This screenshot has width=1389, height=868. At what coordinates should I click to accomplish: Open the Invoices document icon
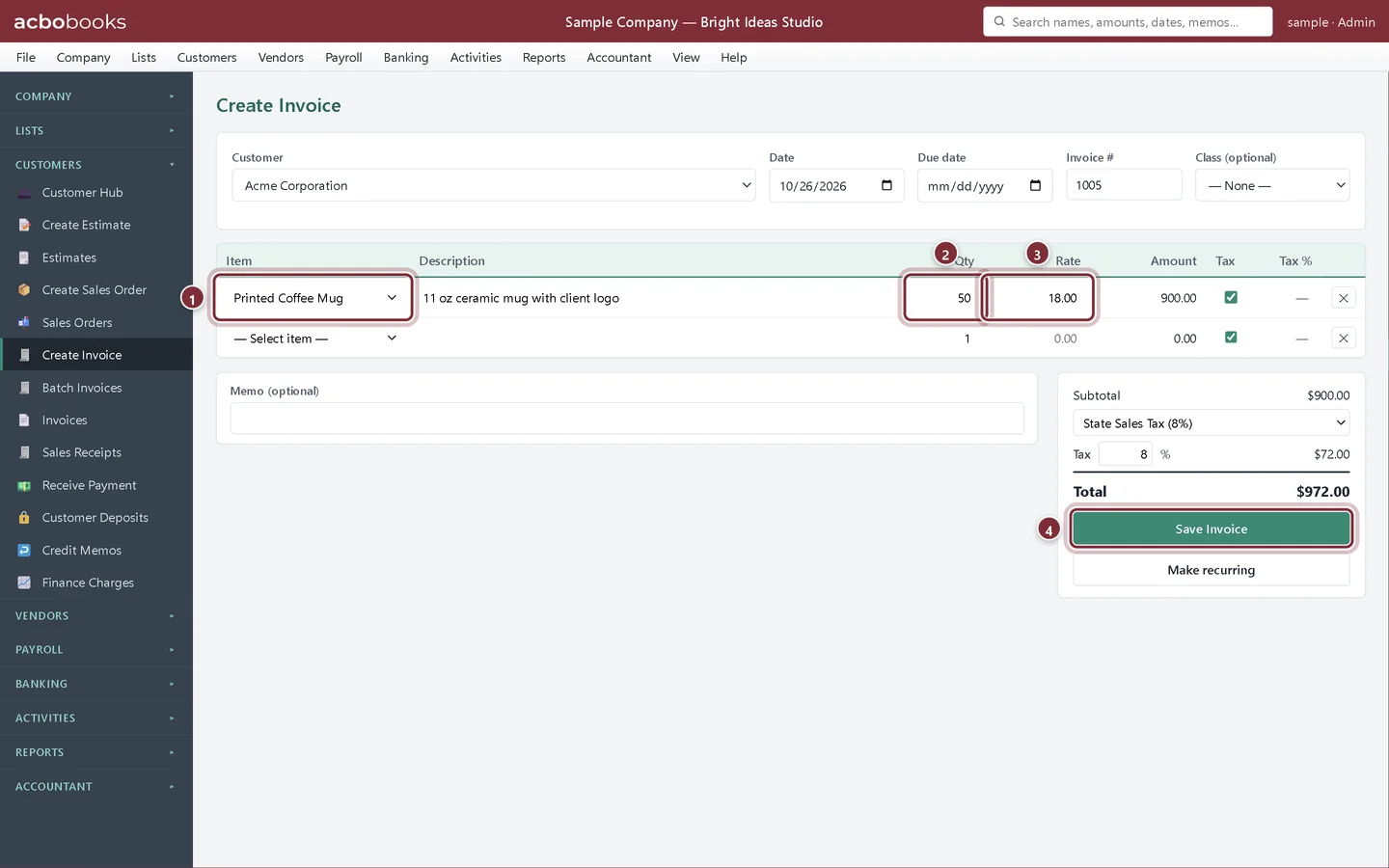(24, 420)
